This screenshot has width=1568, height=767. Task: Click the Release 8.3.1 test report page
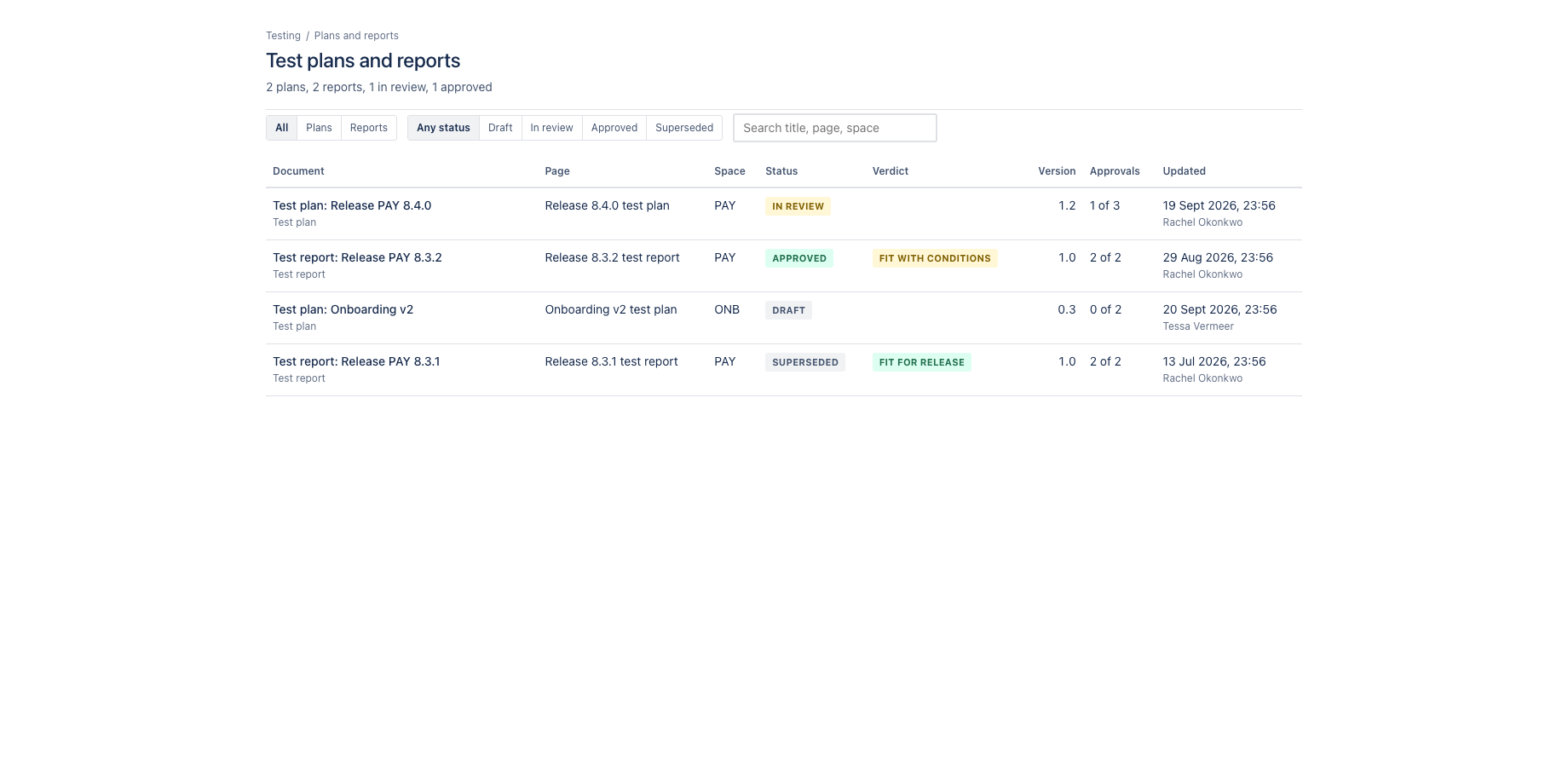click(x=612, y=361)
